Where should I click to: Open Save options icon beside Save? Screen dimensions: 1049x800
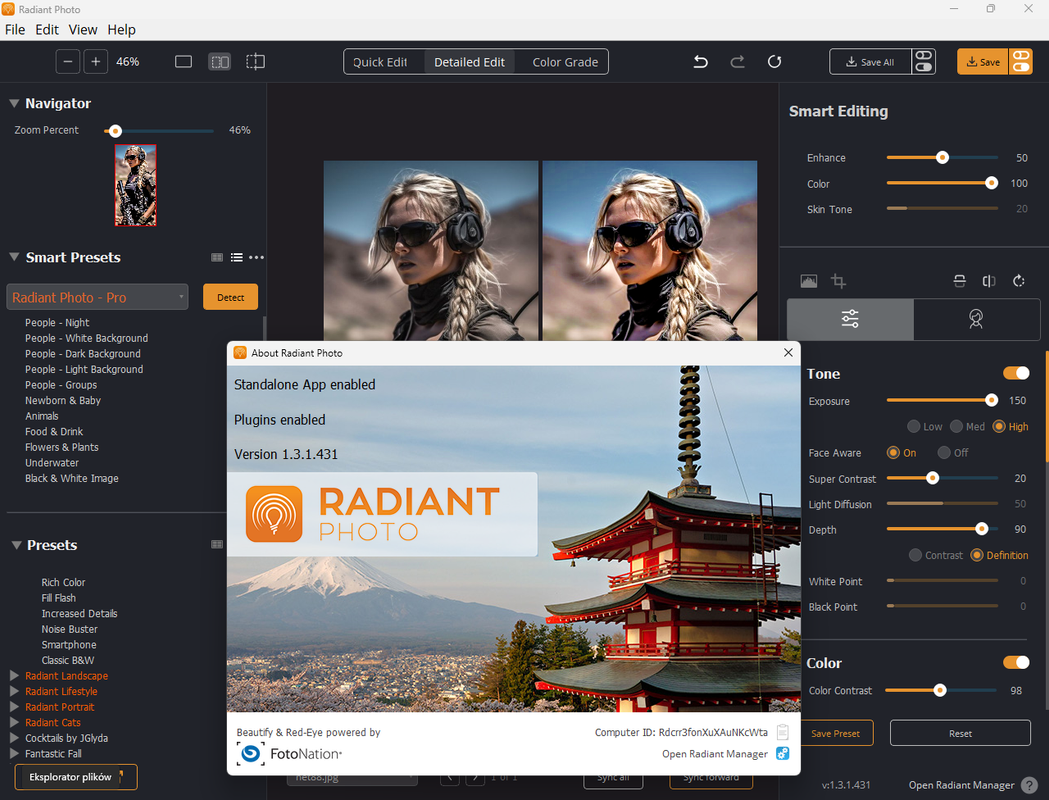coord(1021,62)
